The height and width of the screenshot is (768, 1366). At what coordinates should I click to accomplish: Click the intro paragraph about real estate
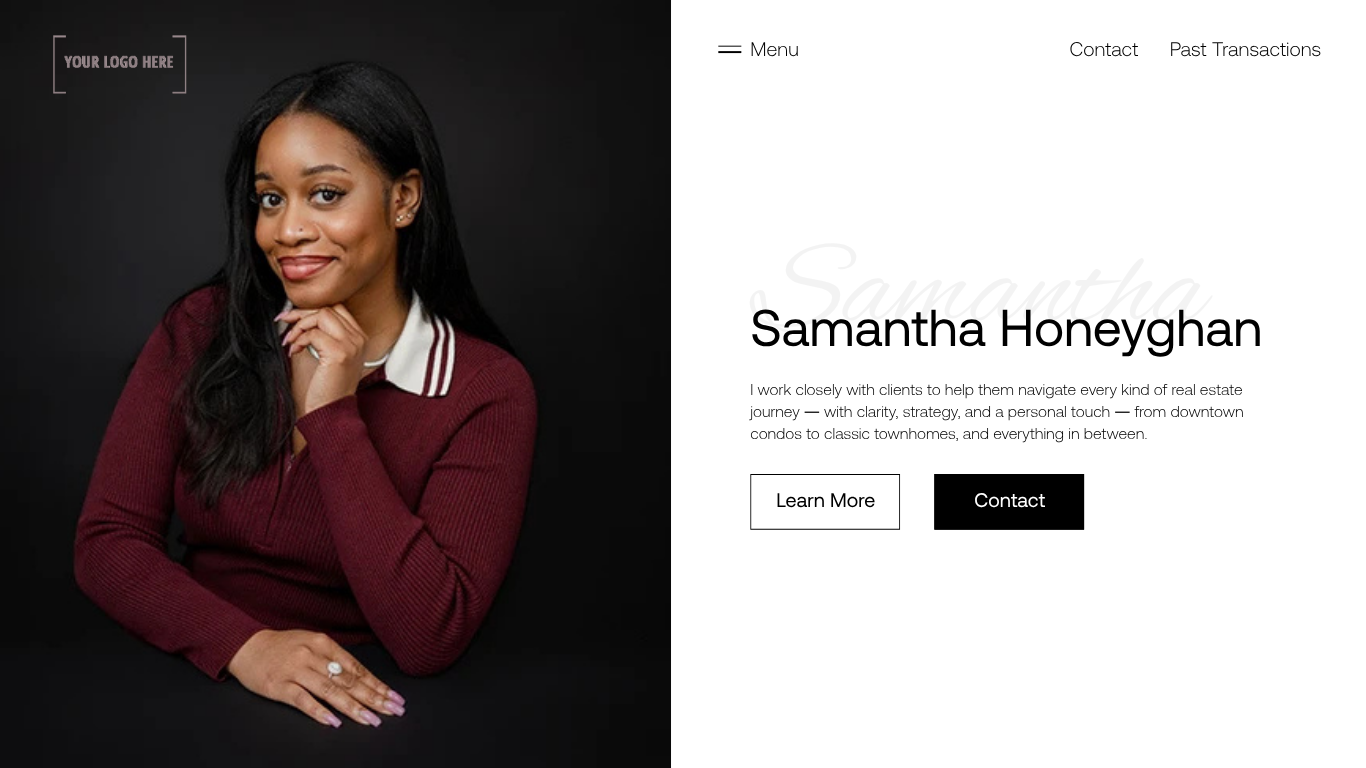click(x=997, y=412)
